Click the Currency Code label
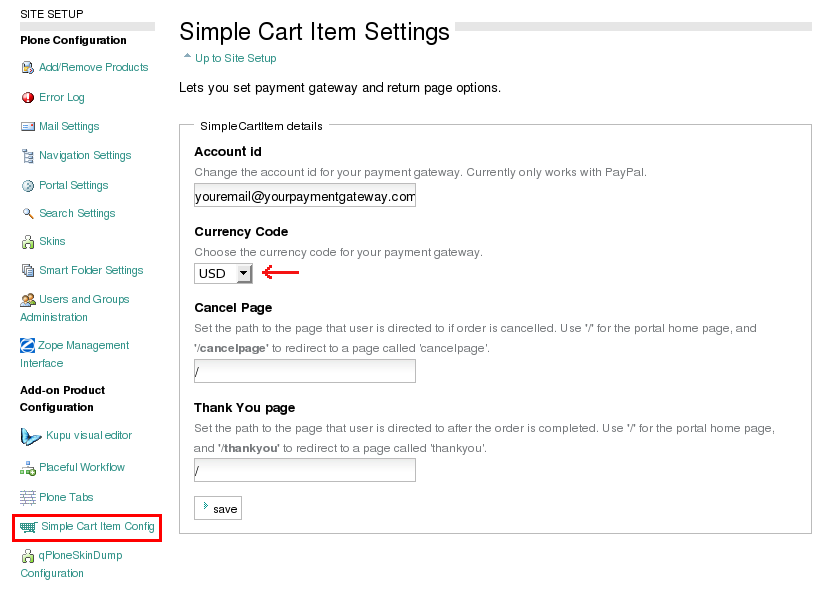 click(x=241, y=232)
